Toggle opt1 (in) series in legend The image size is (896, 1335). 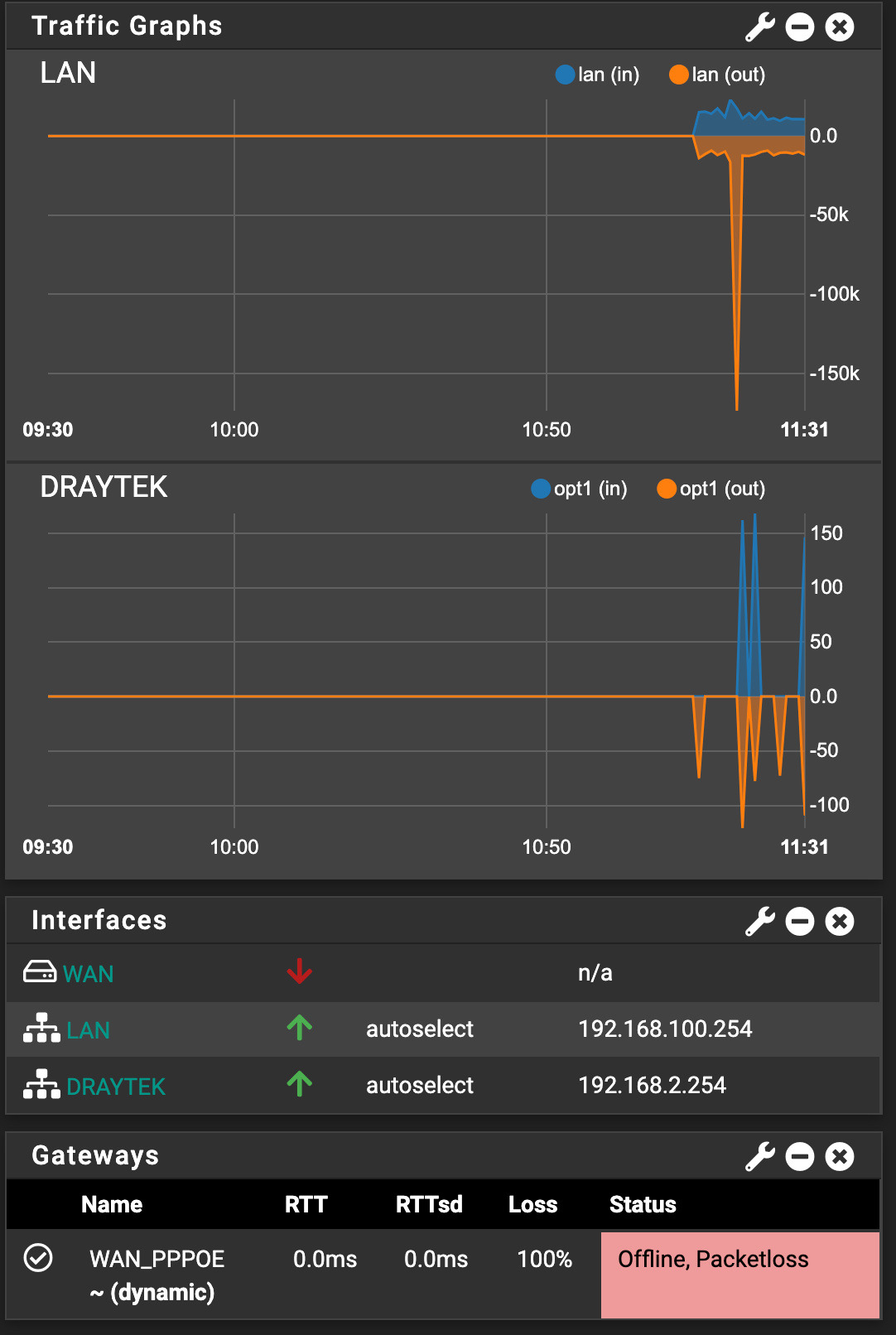click(579, 489)
